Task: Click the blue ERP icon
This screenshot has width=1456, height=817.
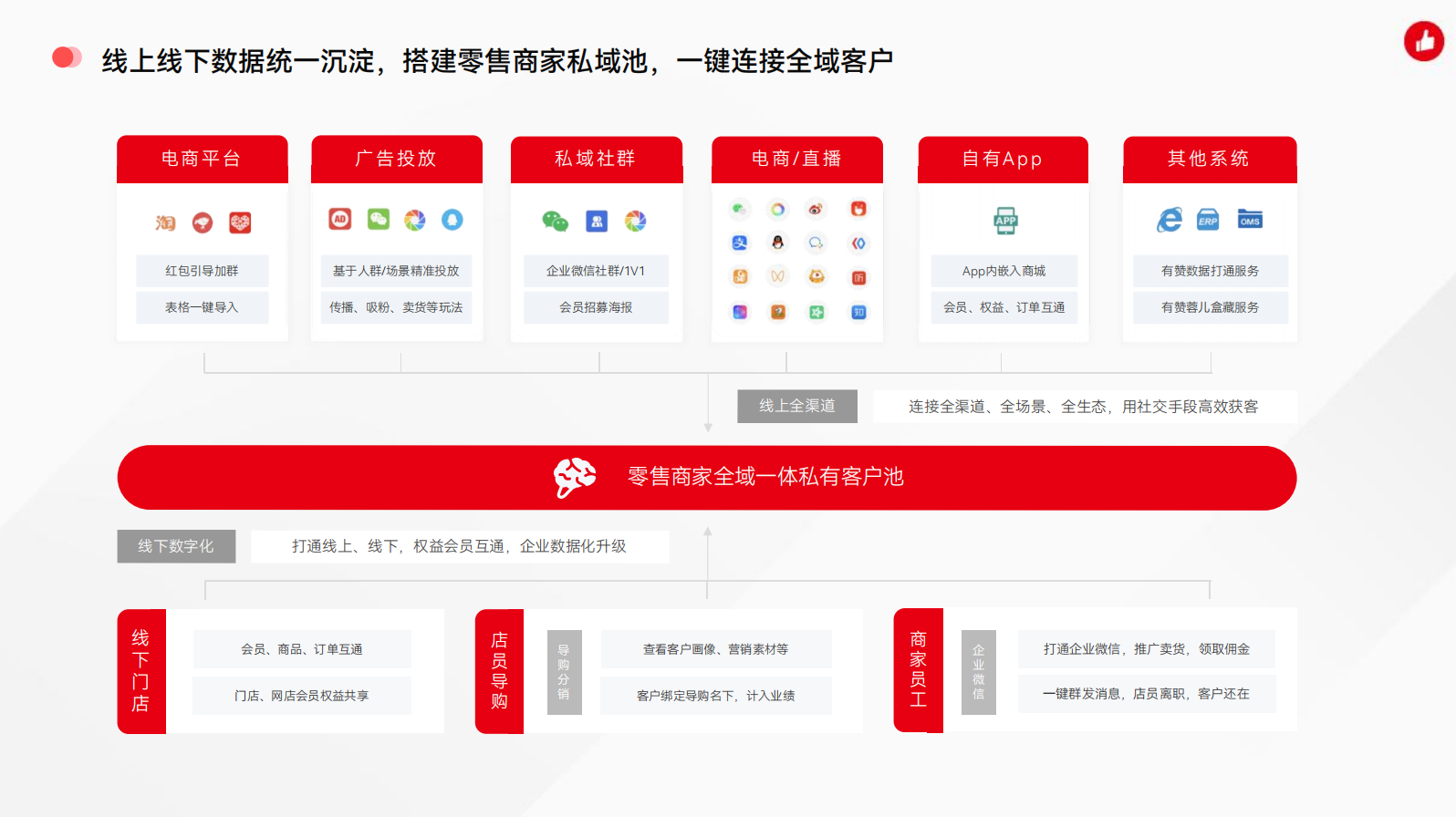Action: coord(1208,220)
